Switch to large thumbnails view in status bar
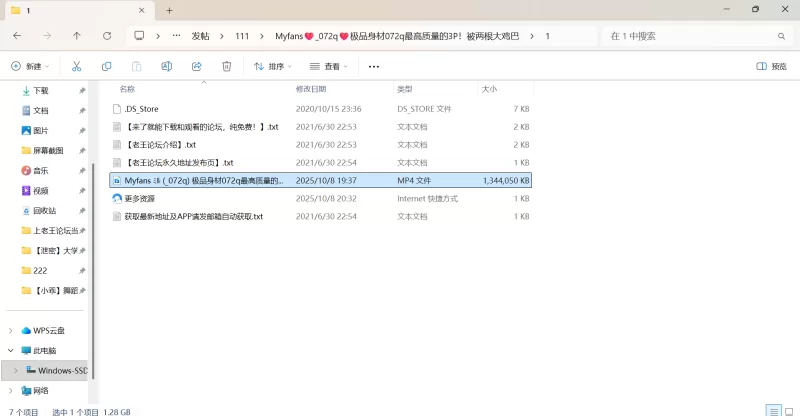 (787, 410)
